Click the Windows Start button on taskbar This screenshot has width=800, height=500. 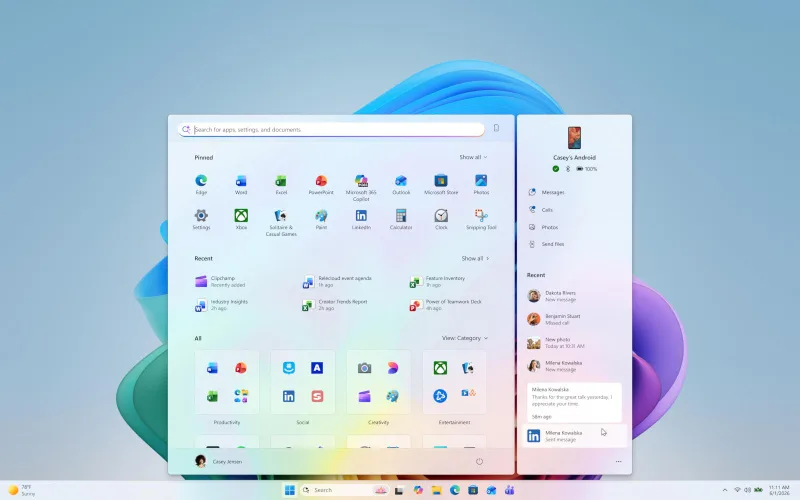click(289, 490)
